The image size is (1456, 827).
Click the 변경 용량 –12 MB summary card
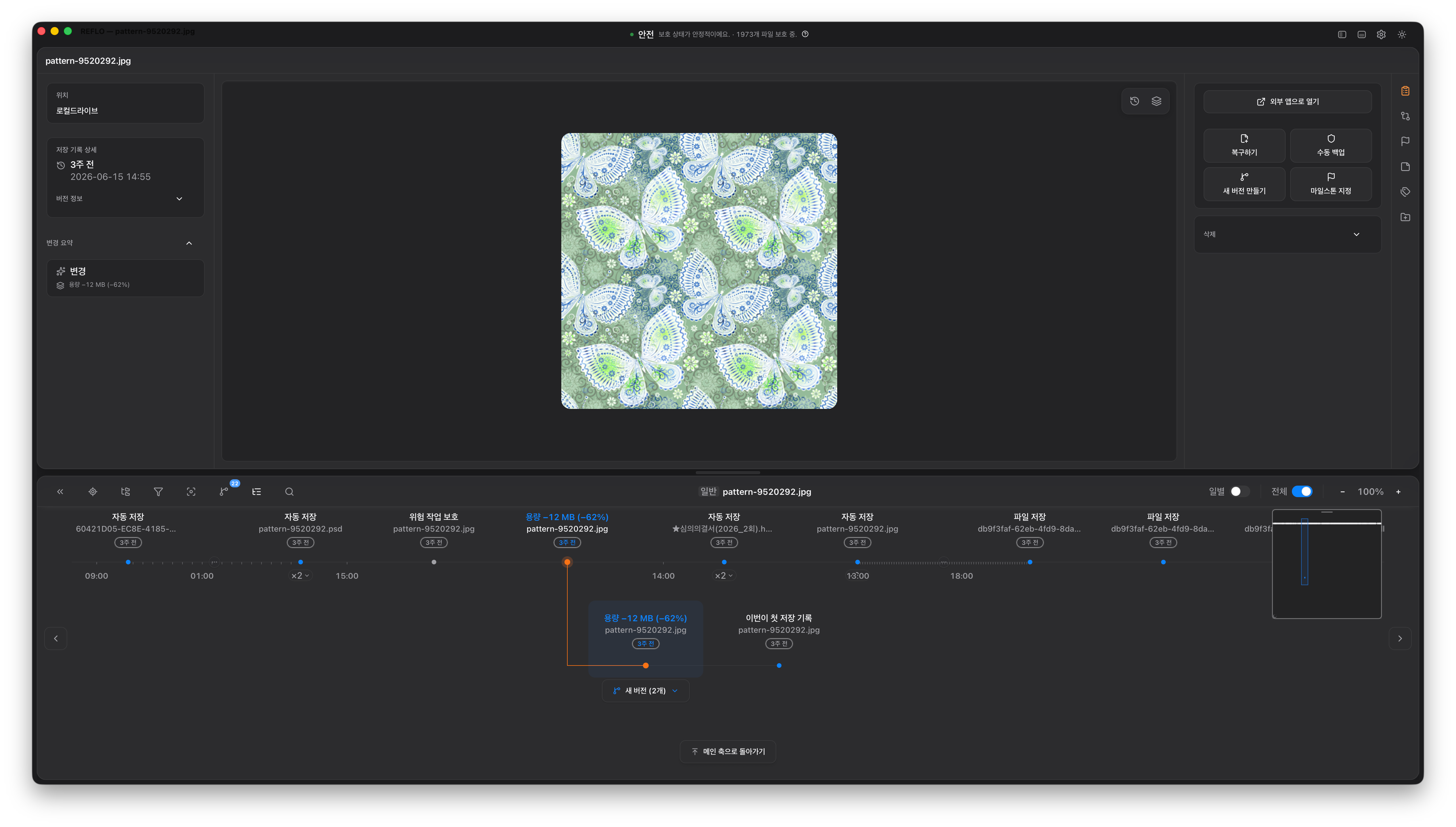(126, 278)
